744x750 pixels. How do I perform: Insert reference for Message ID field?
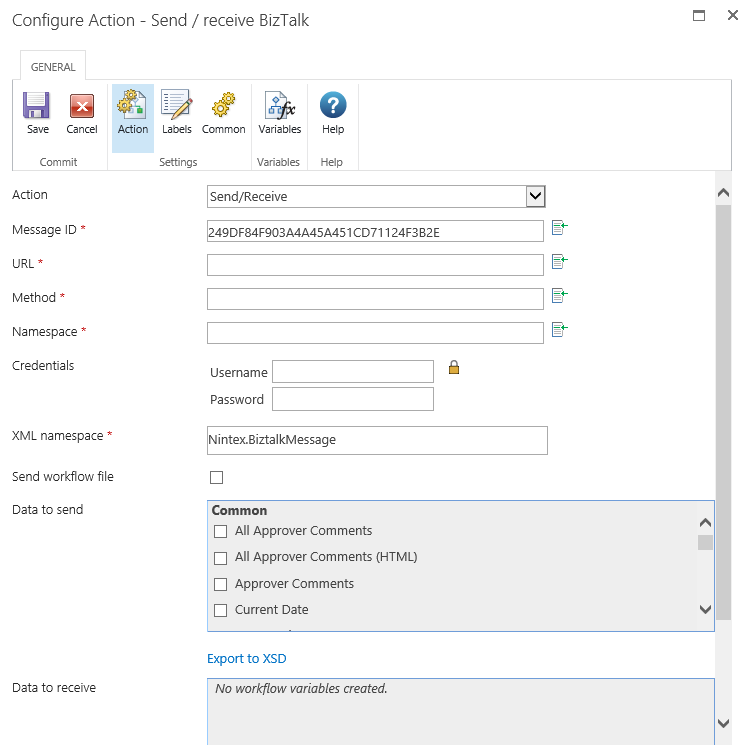[x=560, y=229]
